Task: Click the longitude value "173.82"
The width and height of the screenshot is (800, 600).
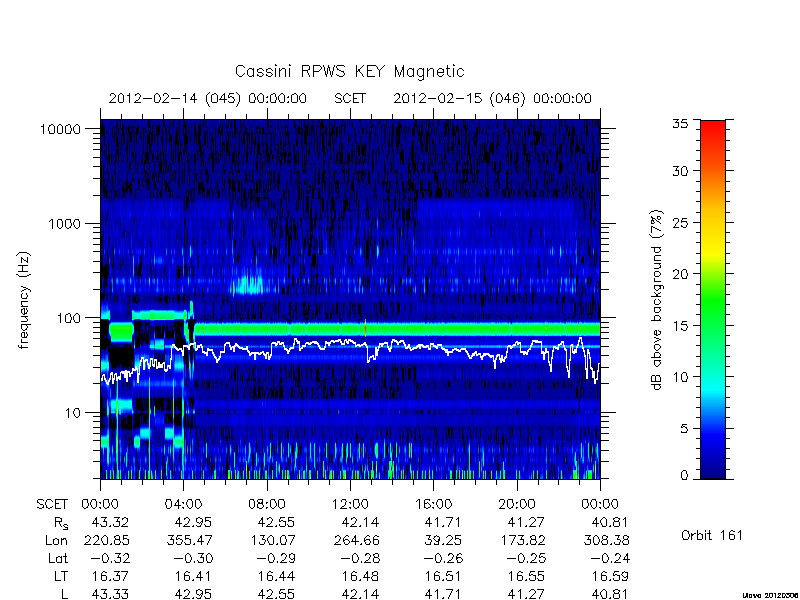Action: pos(522,540)
